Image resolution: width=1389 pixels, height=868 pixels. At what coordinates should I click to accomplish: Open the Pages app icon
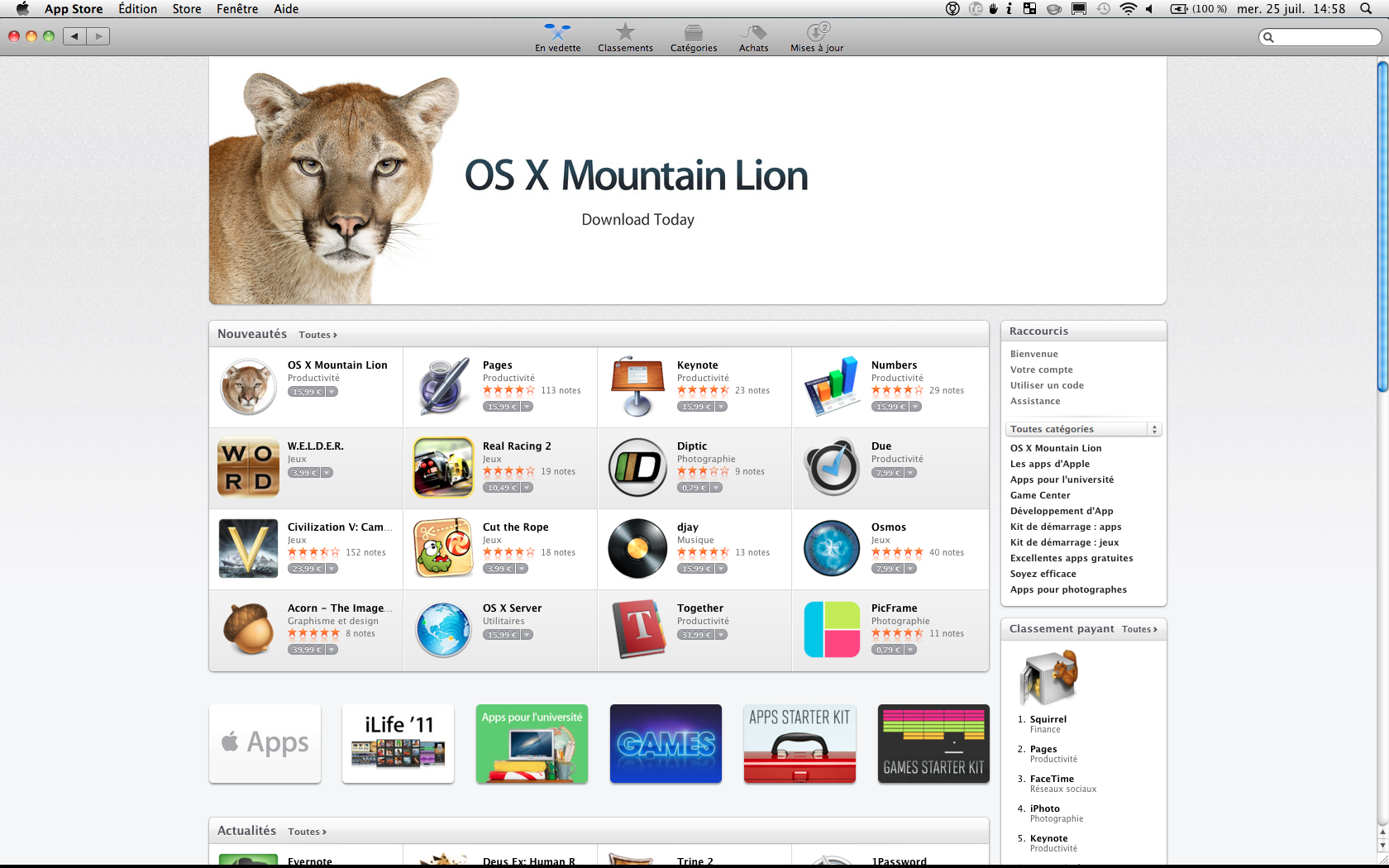[x=444, y=387]
